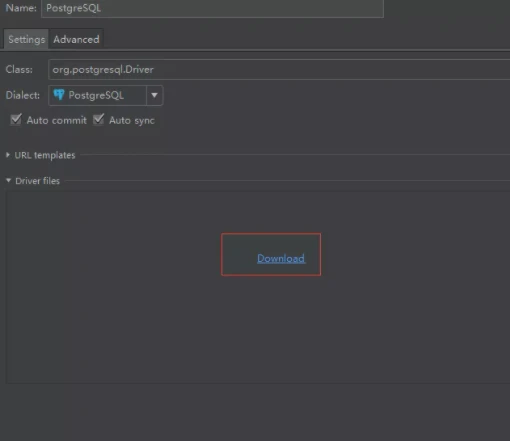Click the PostgreSQL elephant icon in Dialect
The image size is (510, 441).
[x=59, y=95]
